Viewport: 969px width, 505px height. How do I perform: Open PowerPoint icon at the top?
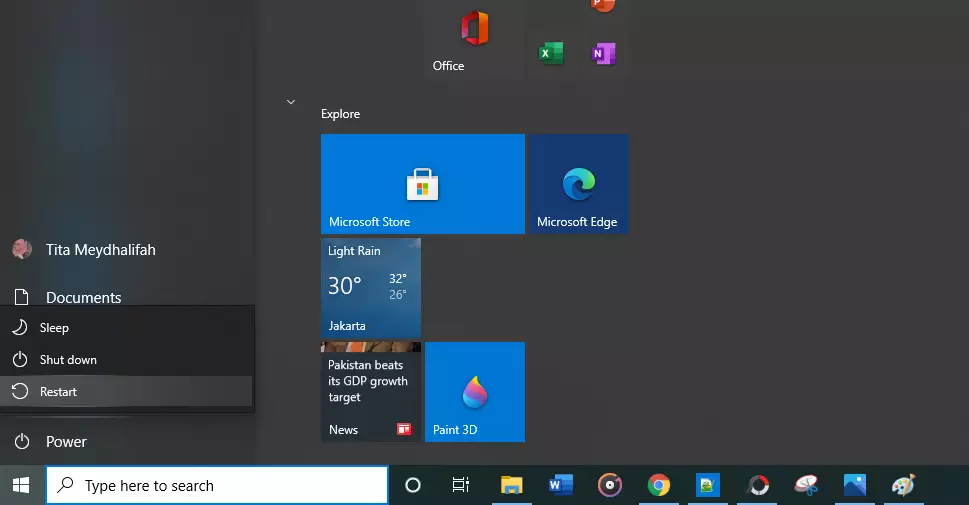(603, 6)
